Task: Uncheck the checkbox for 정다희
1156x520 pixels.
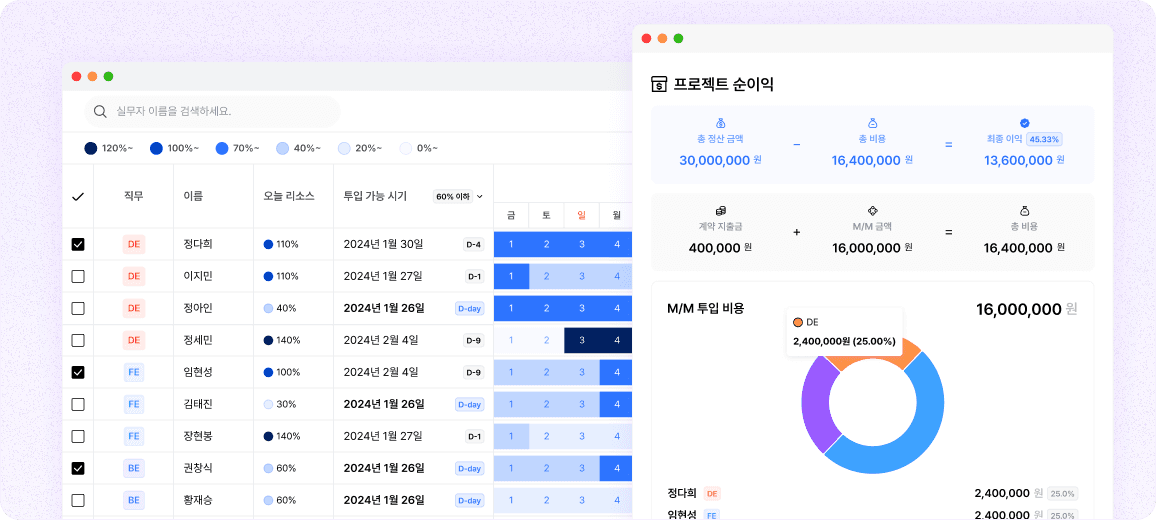Action: click(78, 244)
